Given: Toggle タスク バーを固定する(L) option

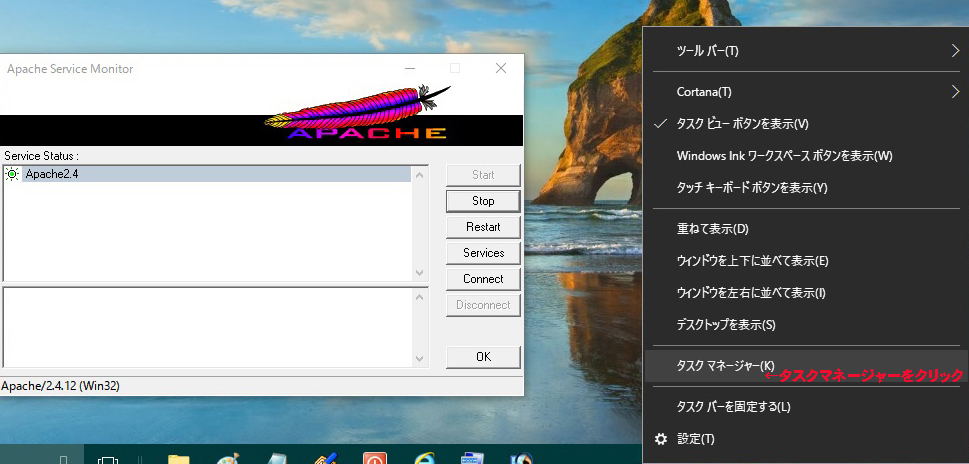Looking at the screenshot, I should coord(805,407).
